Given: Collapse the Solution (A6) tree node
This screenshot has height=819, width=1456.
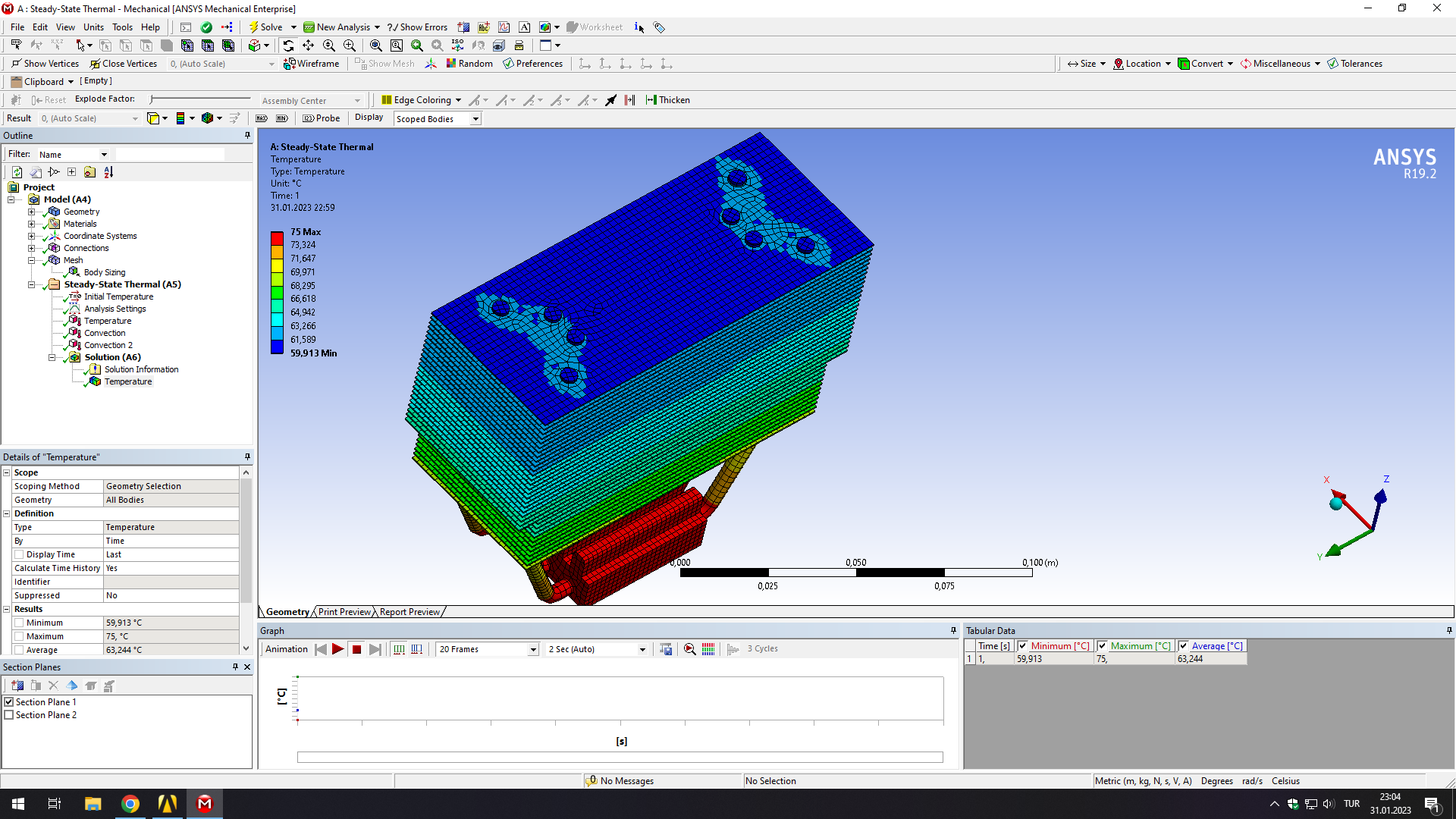Looking at the screenshot, I should pos(52,357).
